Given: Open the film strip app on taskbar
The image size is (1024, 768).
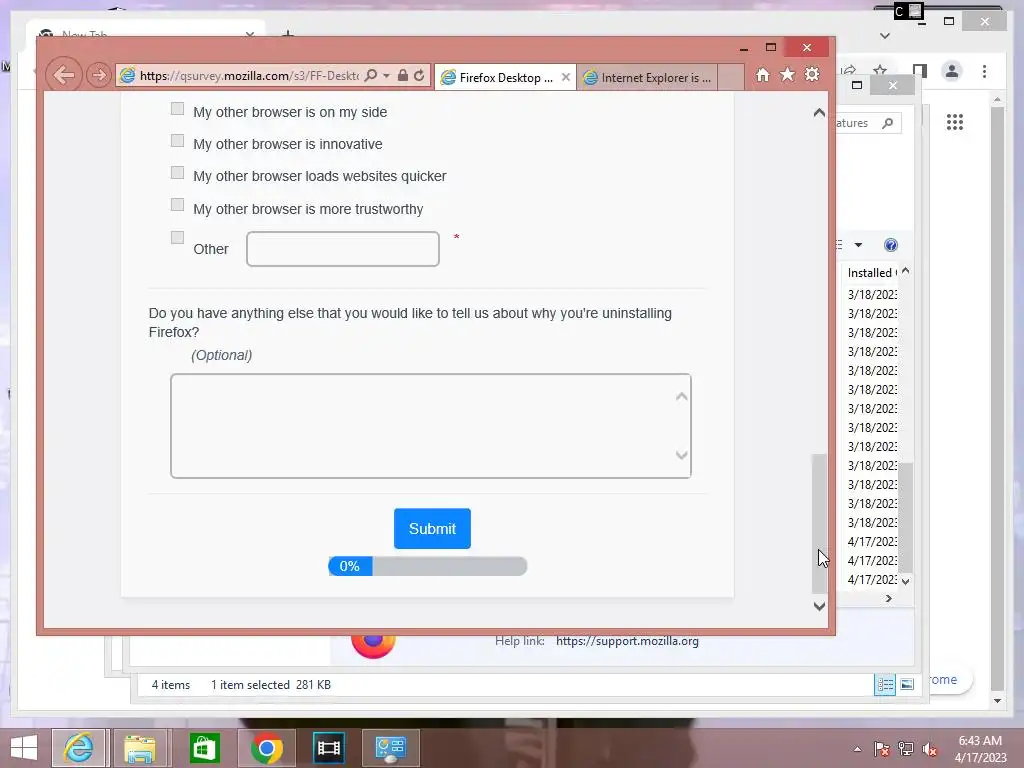Looking at the screenshot, I should 328,748.
